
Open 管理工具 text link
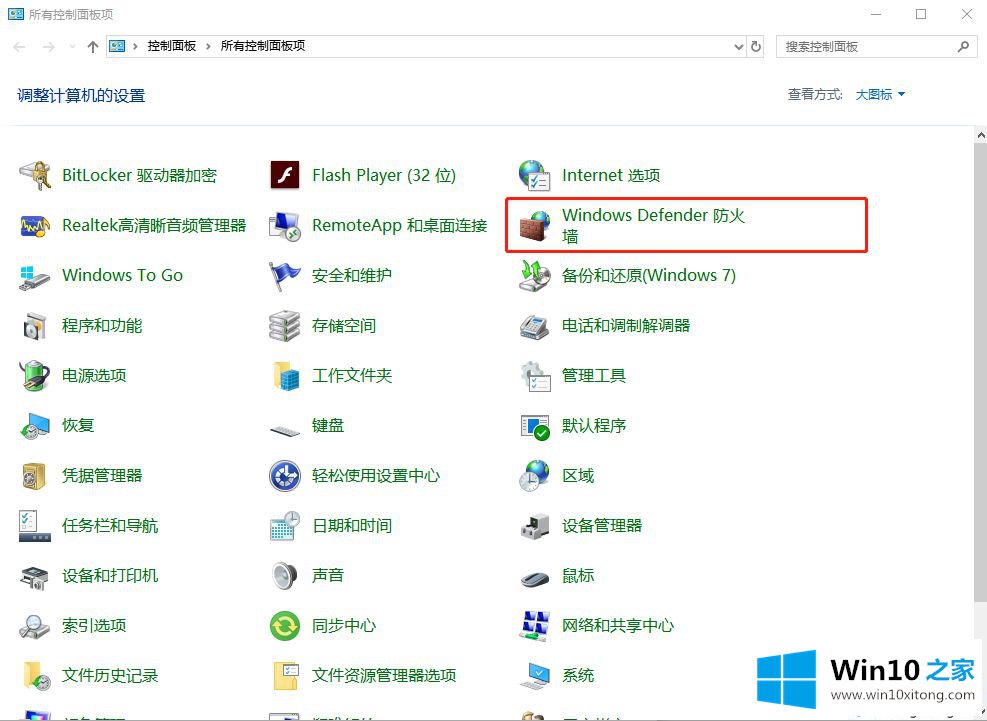coord(594,375)
